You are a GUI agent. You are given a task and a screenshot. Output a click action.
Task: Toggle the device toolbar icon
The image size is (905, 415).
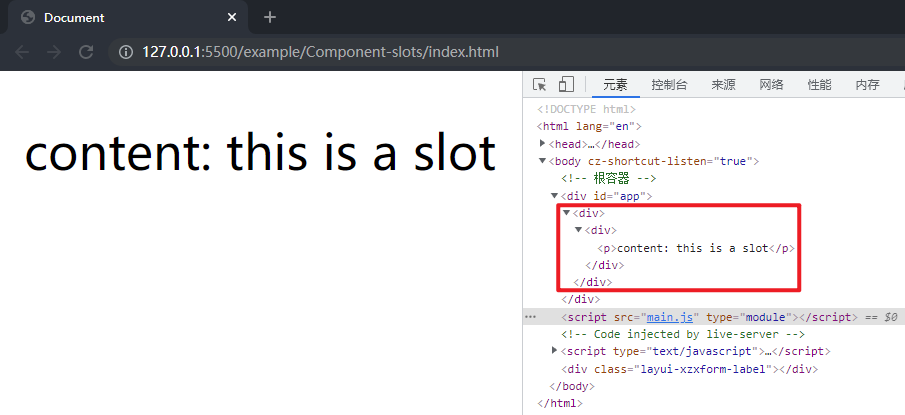(566, 84)
